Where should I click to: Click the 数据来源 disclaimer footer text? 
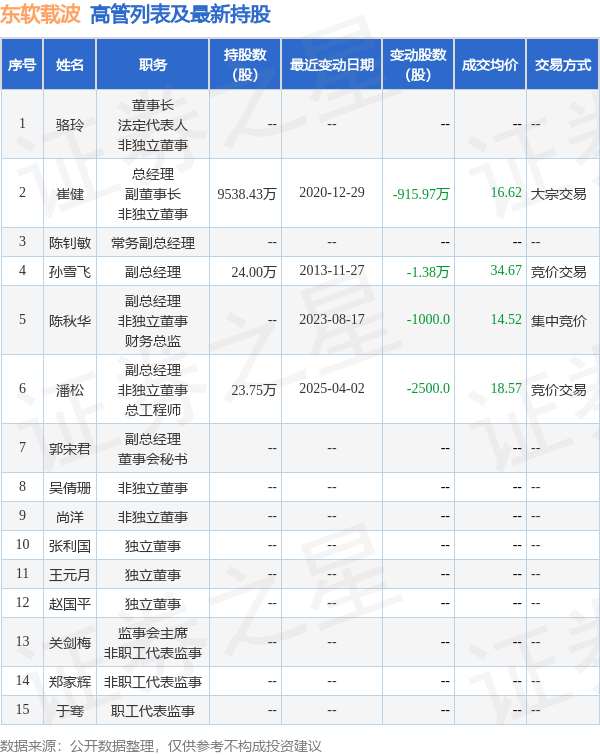point(160,746)
